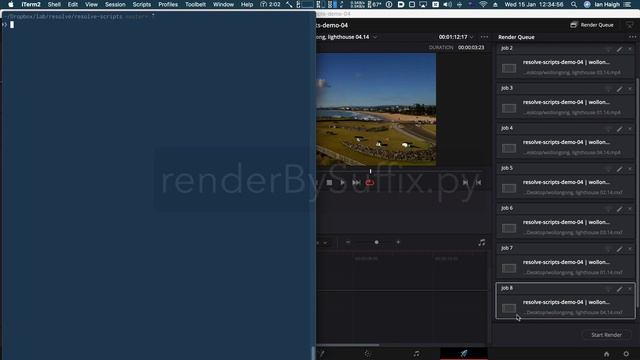Open the timecode 00:01:12:17 dropdown

point(472,37)
